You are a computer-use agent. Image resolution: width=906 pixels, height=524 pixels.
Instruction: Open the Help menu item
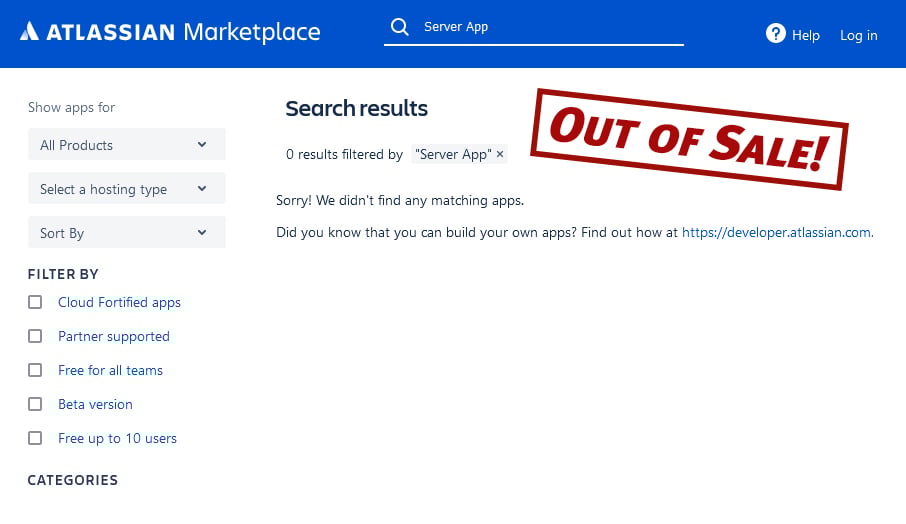(x=805, y=35)
